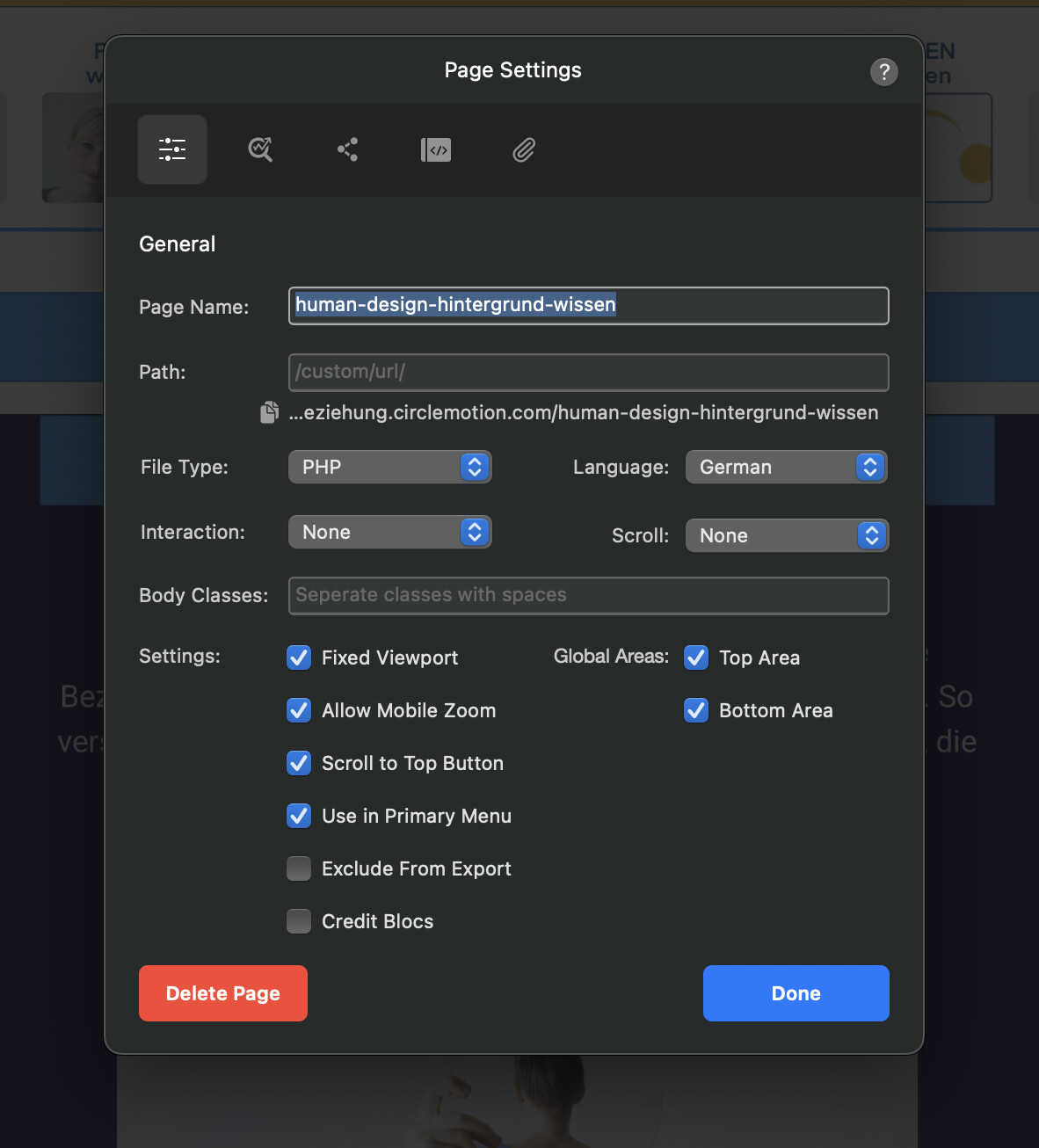Open the attachments paperclip tab icon
This screenshot has height=1148, width=1039.
(524, 149)
